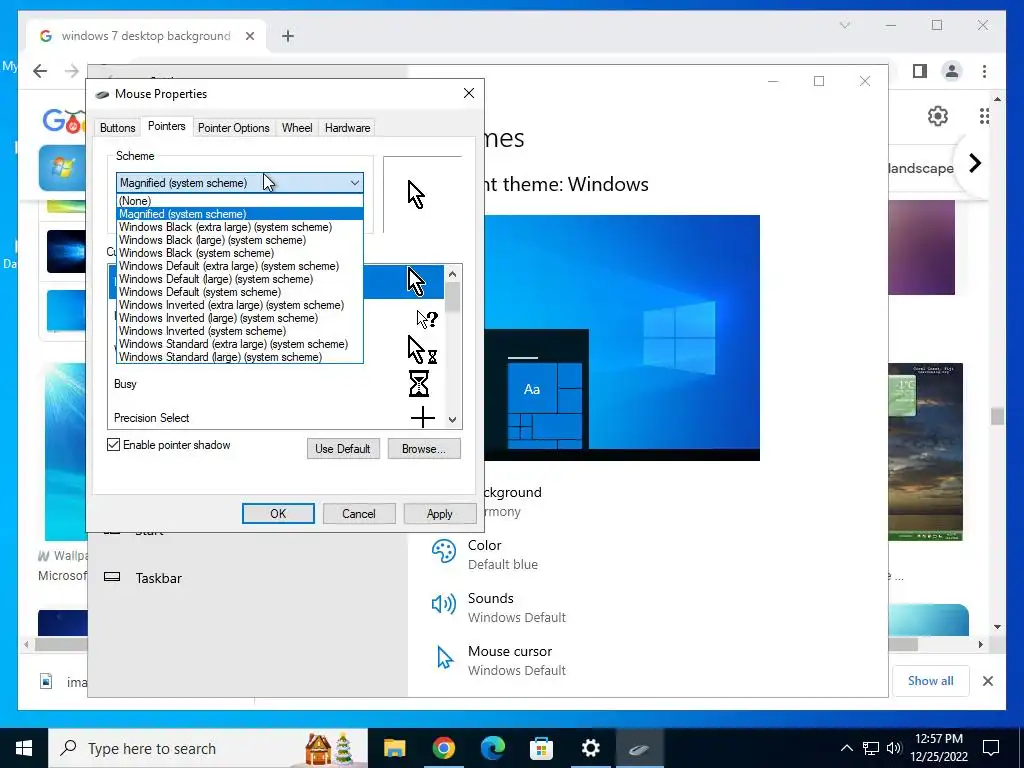Toggle Enable pointer shadow checkbox
This screenshot has height=768, width=1024.
(114, 445)
